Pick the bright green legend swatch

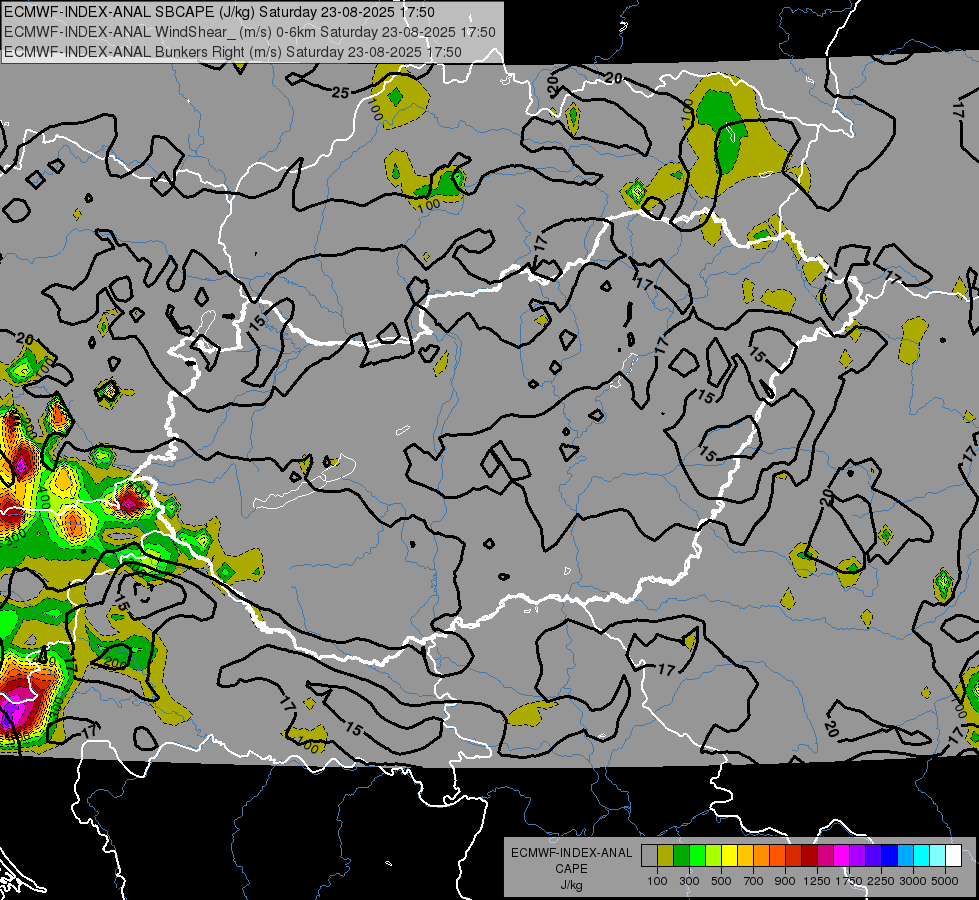pos(697,855)
